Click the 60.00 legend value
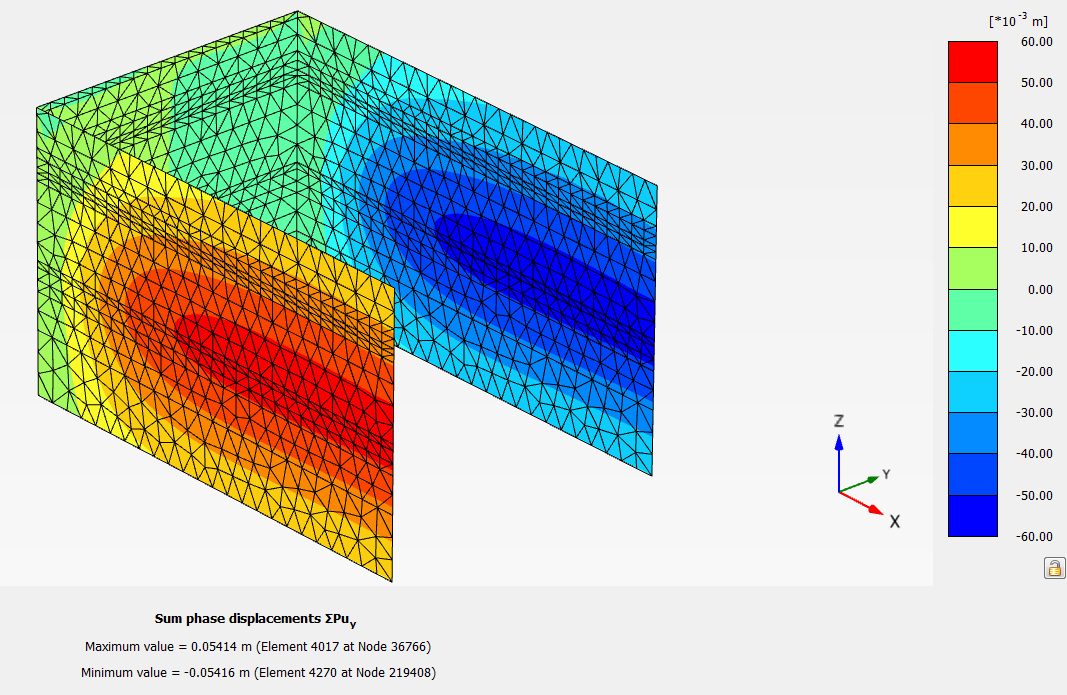 [x=1036, y=42]
